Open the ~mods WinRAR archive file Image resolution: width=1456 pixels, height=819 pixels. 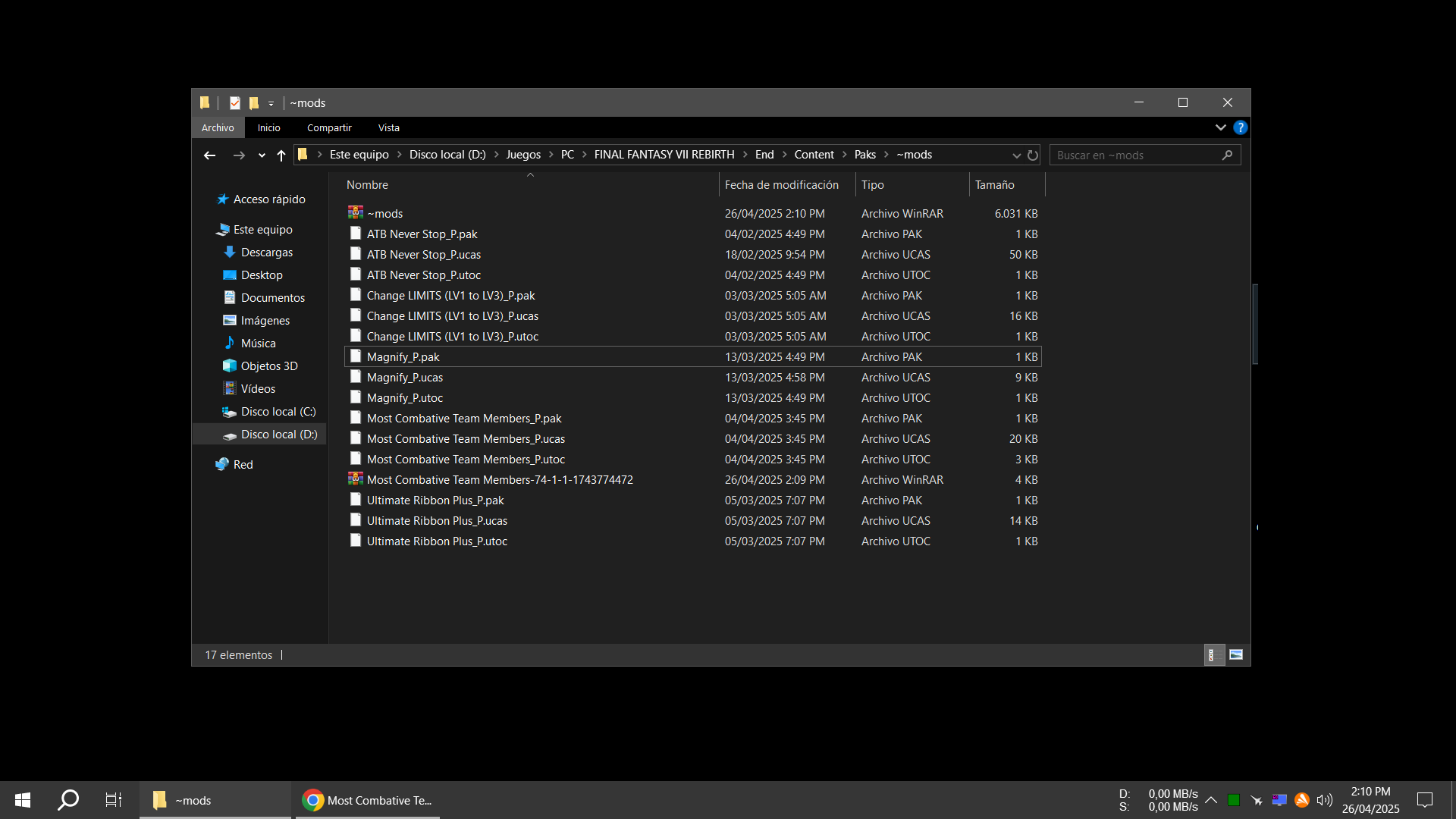pos(385,214)
